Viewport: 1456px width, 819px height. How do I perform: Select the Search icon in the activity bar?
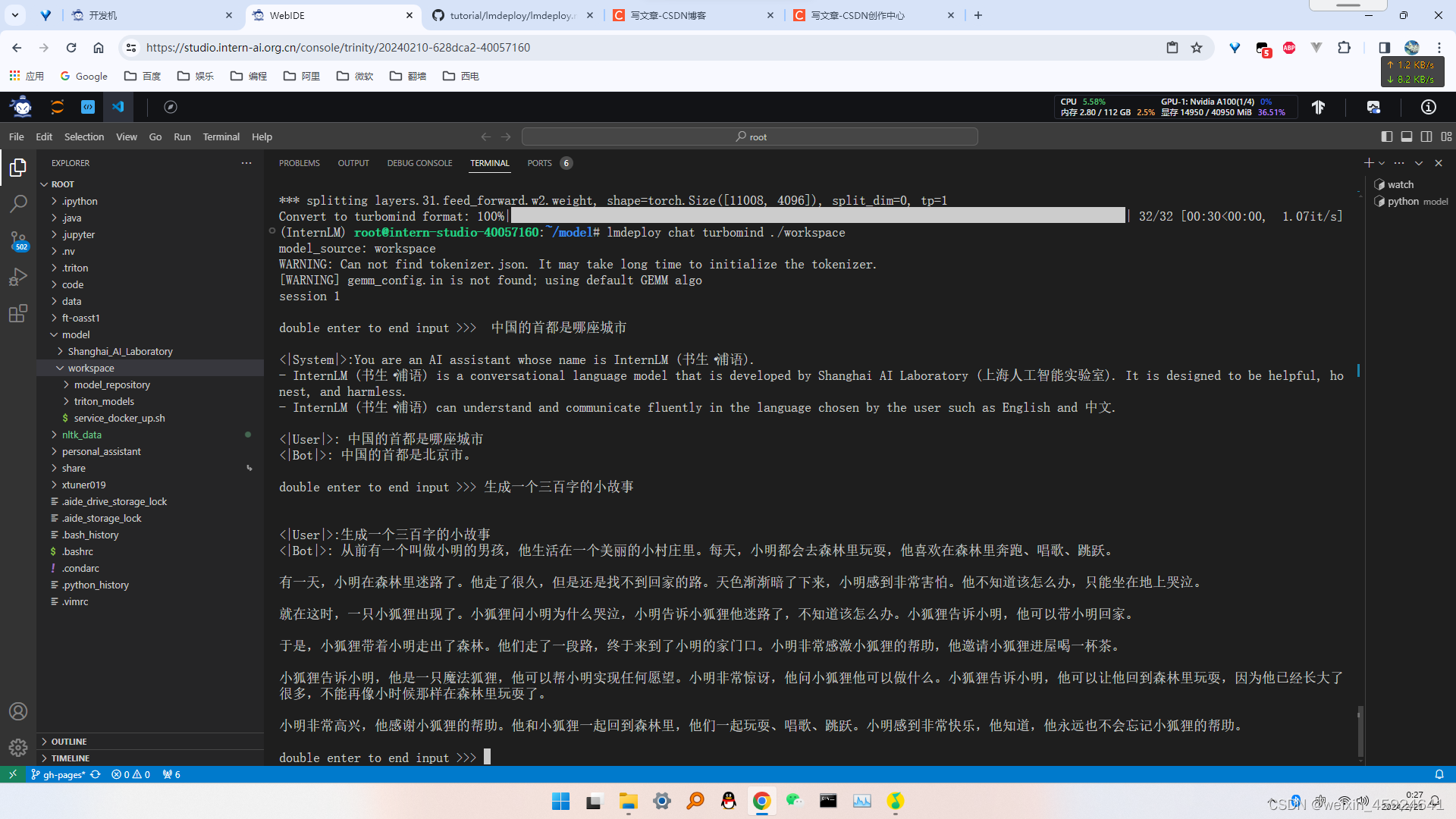coord(18,203)
